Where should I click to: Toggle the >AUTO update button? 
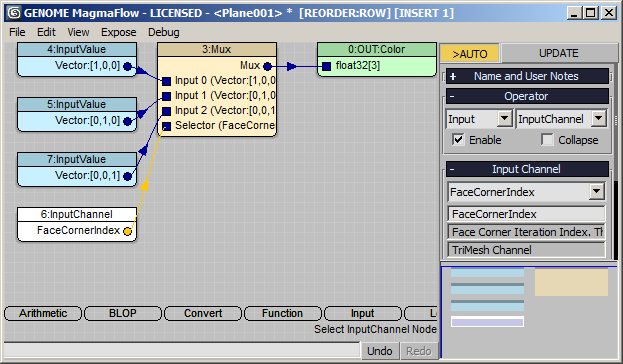coord(470,54)
